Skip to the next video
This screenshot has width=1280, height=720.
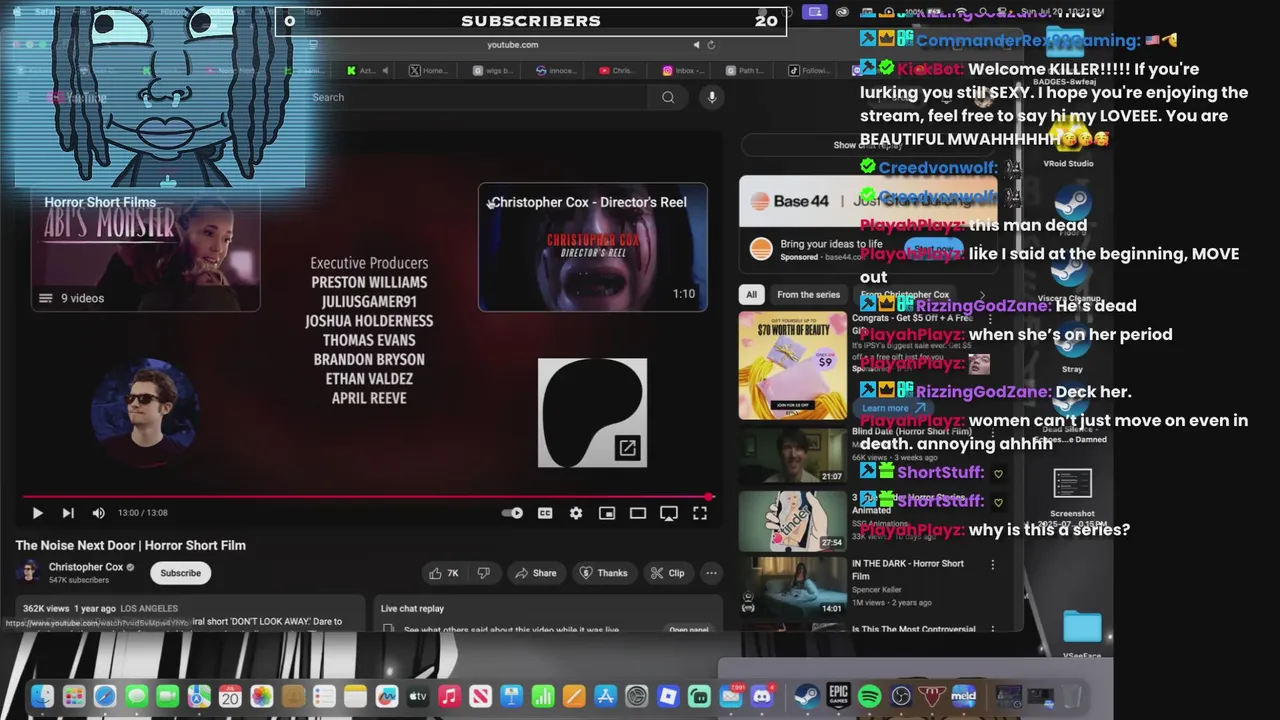[x=68, y=513]
